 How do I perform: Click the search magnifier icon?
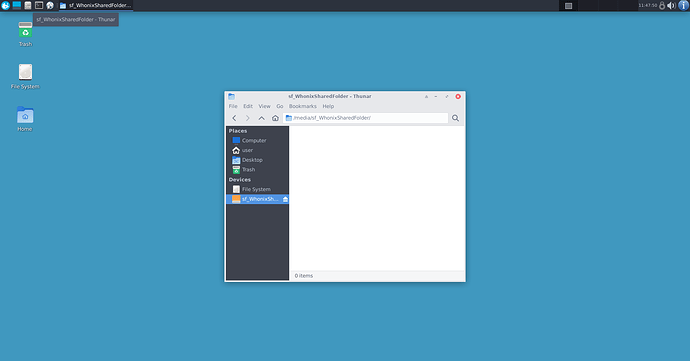click(455, 118)
